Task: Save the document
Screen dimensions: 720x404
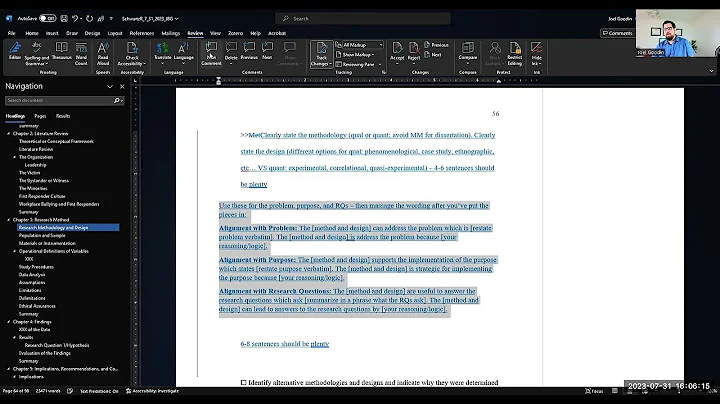Action: (x=64, y=19)
